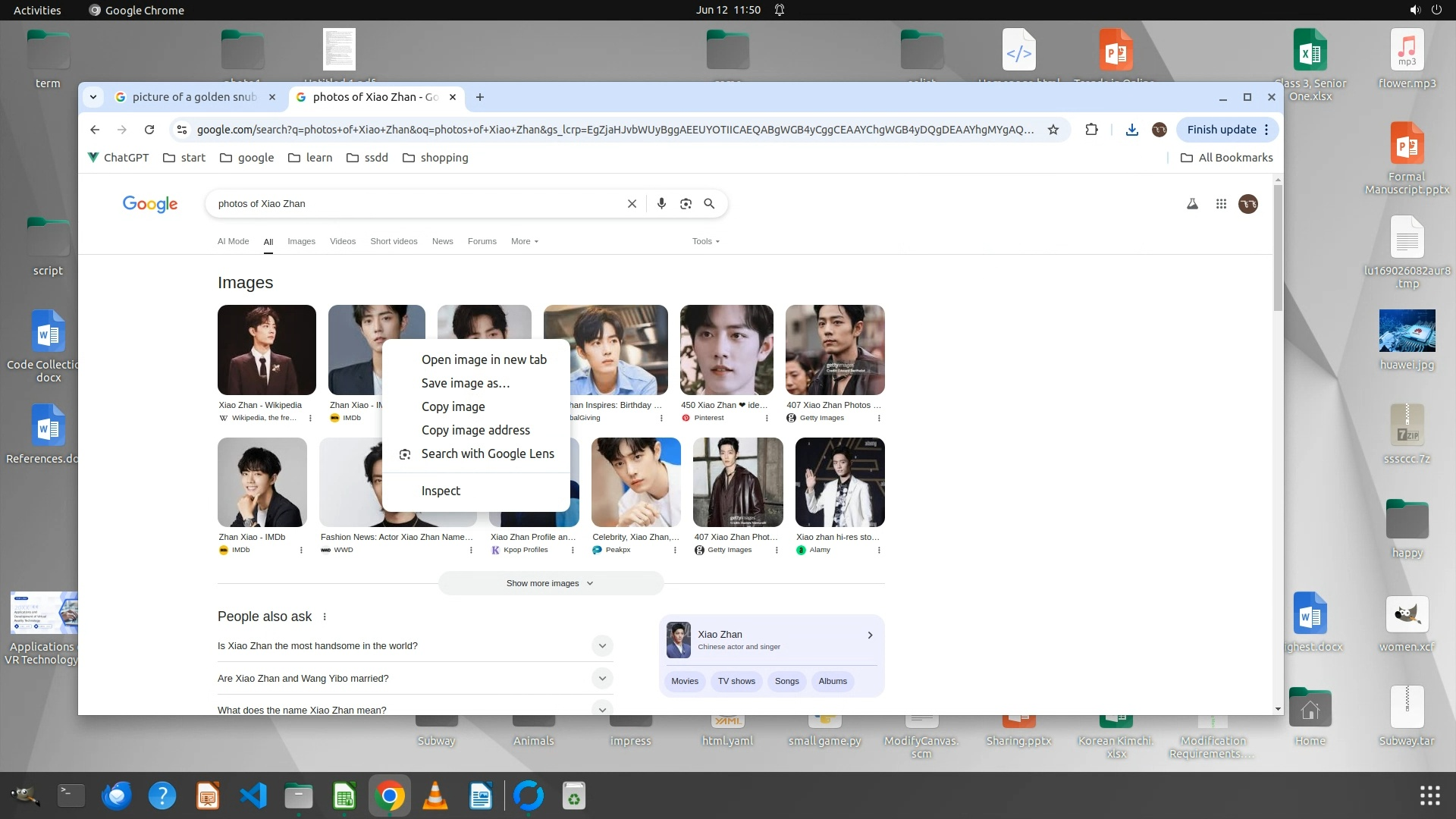Reload the current page
The image size is (1456, 819).
(149, 130)
